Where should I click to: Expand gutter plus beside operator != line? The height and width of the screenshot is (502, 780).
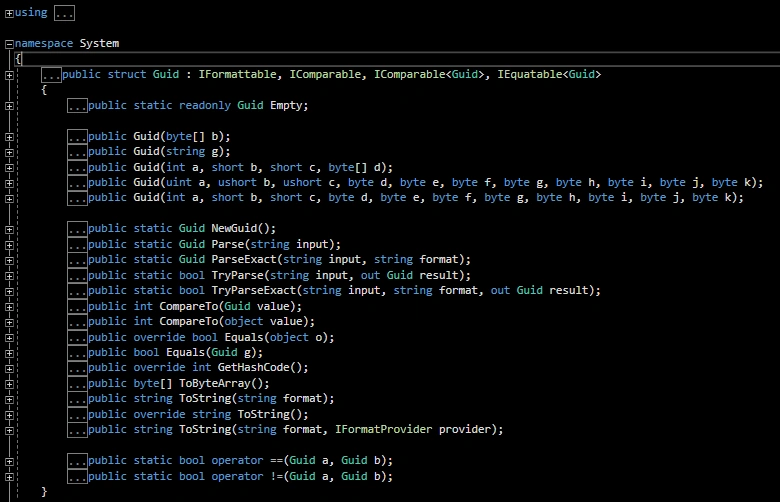point(9,477)
